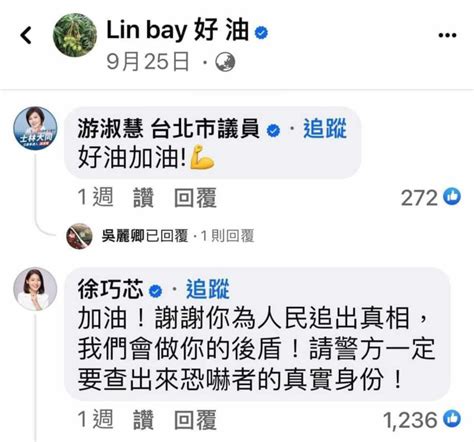
Task: Follow 游淑慧 台北市議員 via 追蹤
Action: pyautogui.click(x=325, y=129)
